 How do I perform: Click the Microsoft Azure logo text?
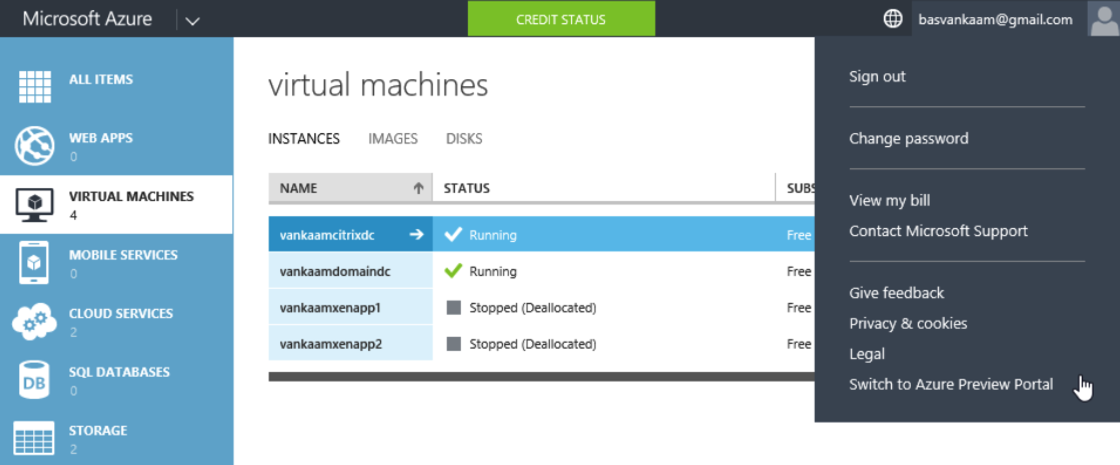point(87,19)
